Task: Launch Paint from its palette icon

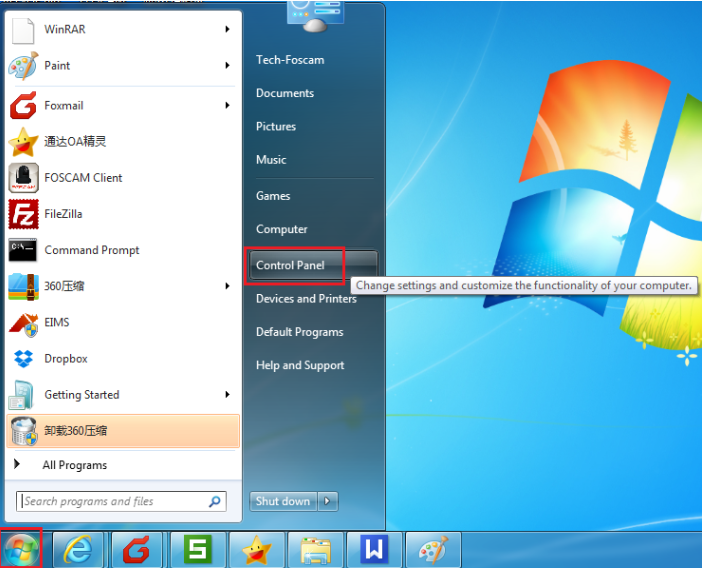Action: [x=23, y=66]
